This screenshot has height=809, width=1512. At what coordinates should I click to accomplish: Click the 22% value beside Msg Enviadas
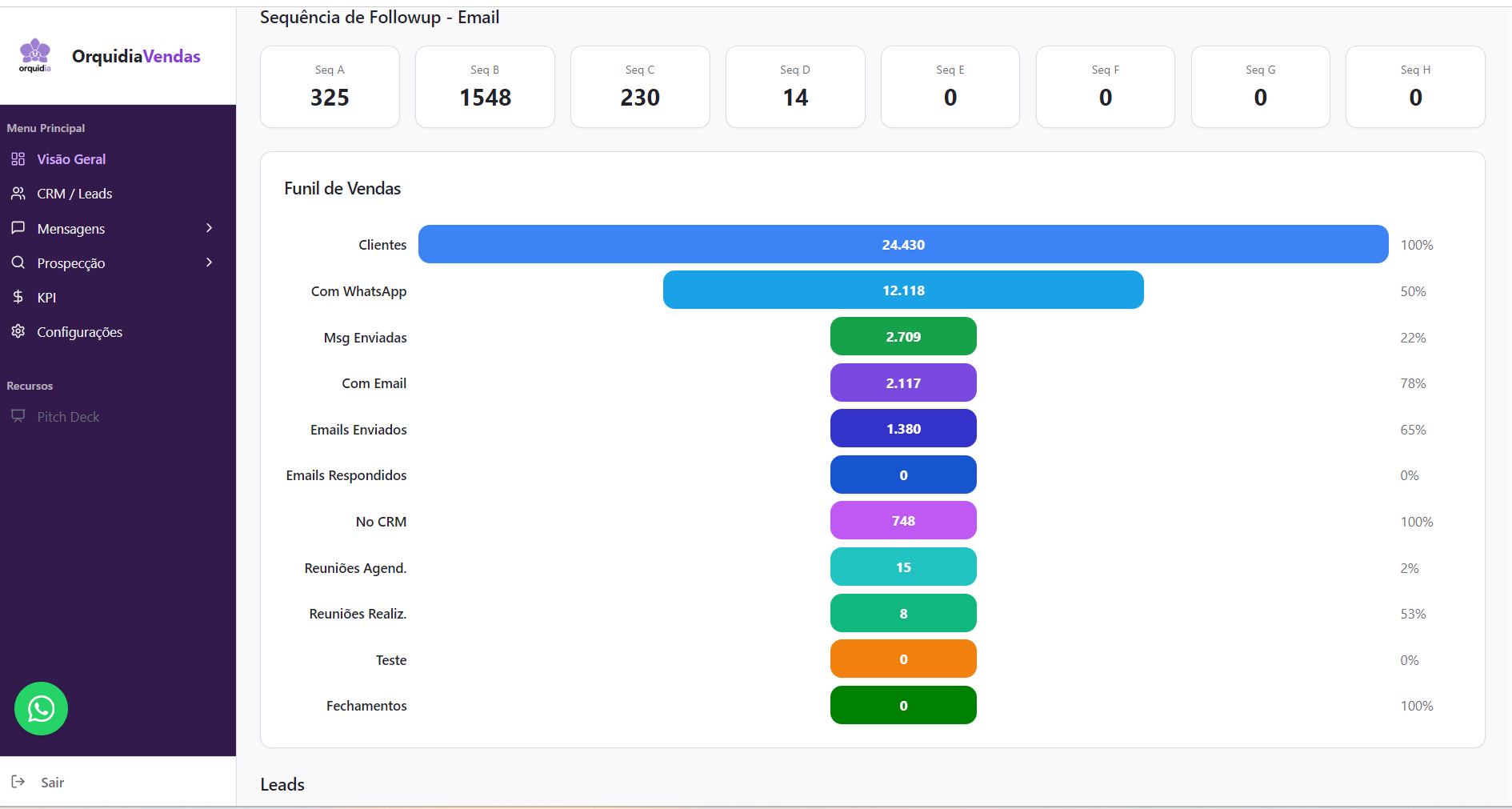coord(1413,338)
